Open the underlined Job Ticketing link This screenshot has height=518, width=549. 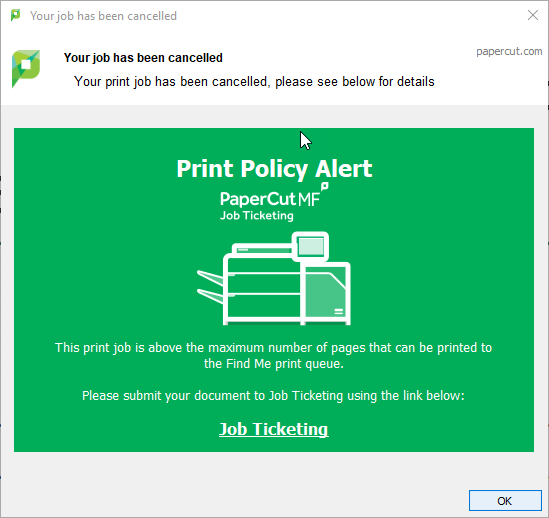[x=273, y=429]
